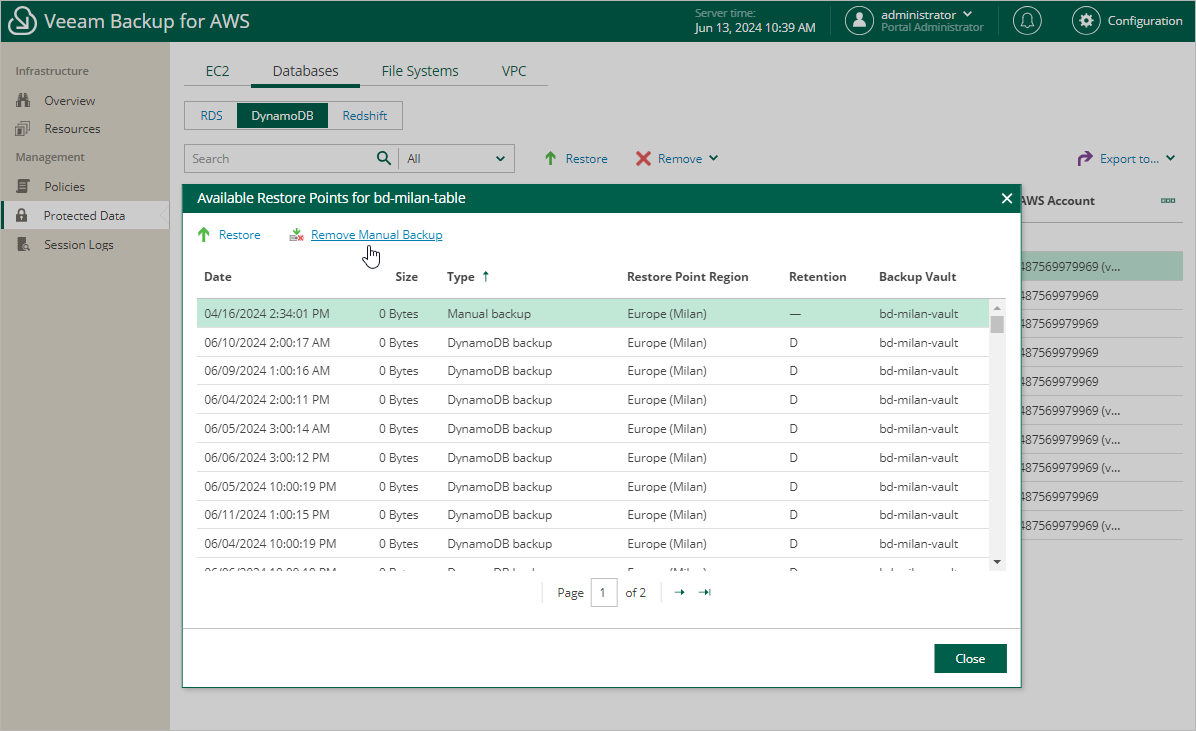Click the Session Logs sidebar icon
This screenshot has width=1196, height=731.
(x=23, y=244)
